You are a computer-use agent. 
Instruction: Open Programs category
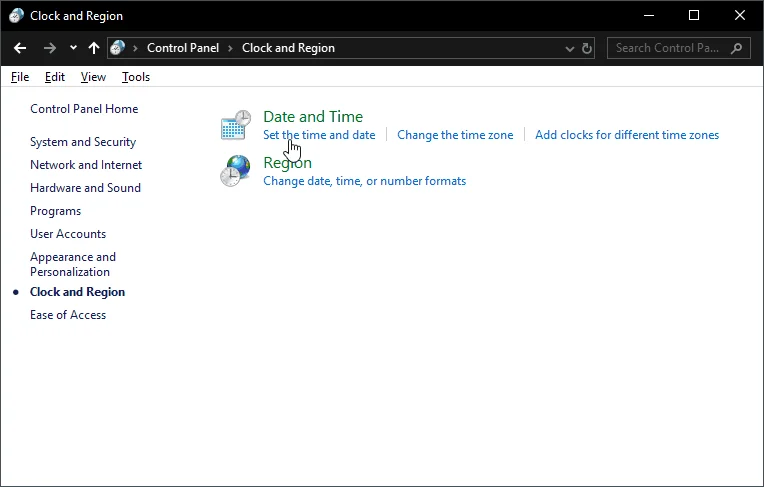pyautogui.click(x=56, y=211)
